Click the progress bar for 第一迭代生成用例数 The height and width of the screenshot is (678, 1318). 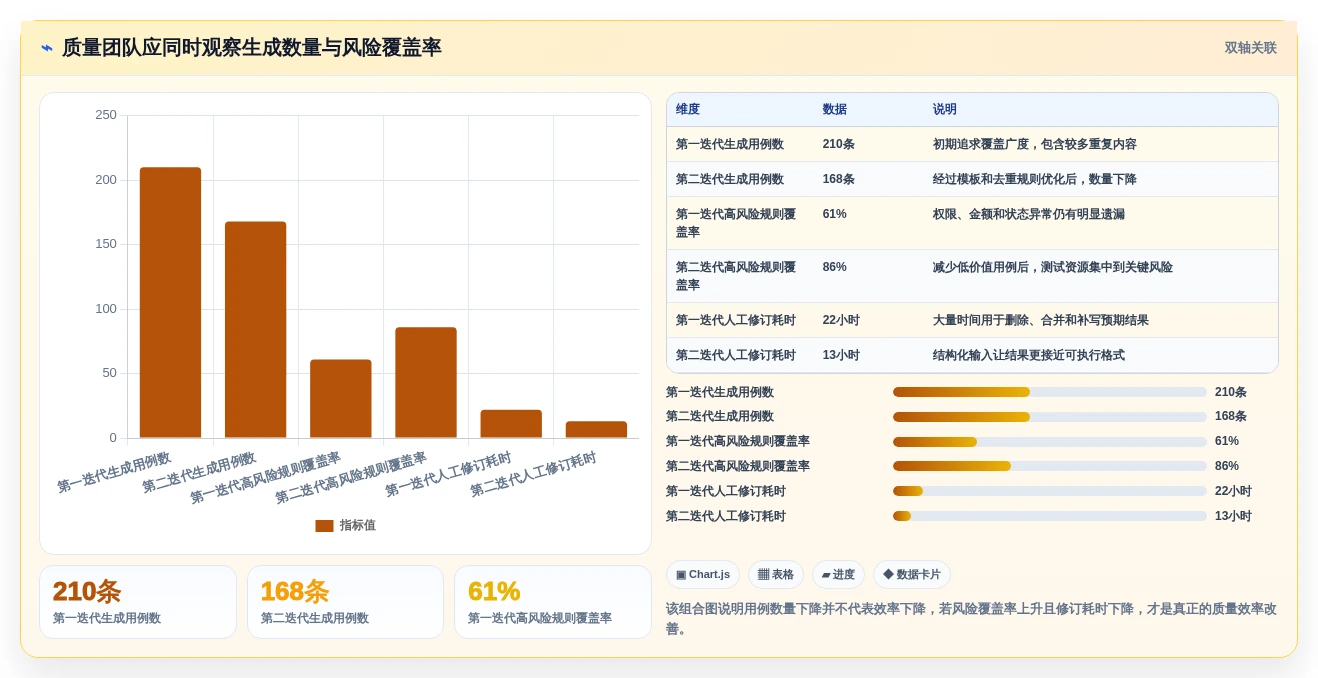(x=1050, y=392)
